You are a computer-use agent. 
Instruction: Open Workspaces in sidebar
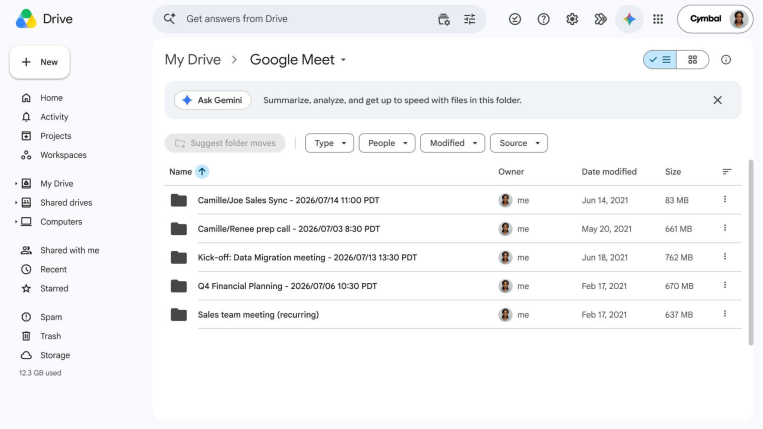tap(54, 155)
